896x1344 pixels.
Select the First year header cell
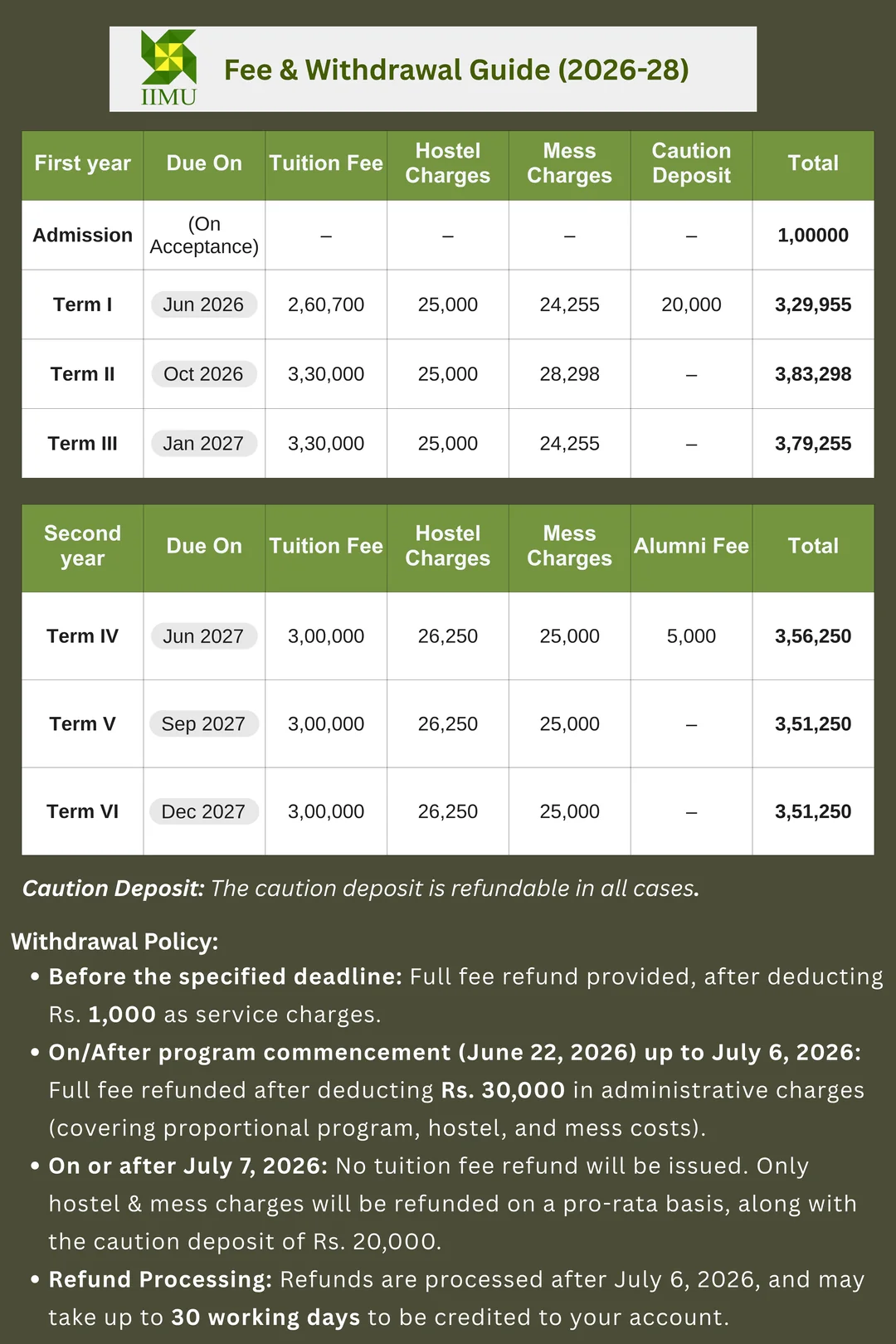82,163
